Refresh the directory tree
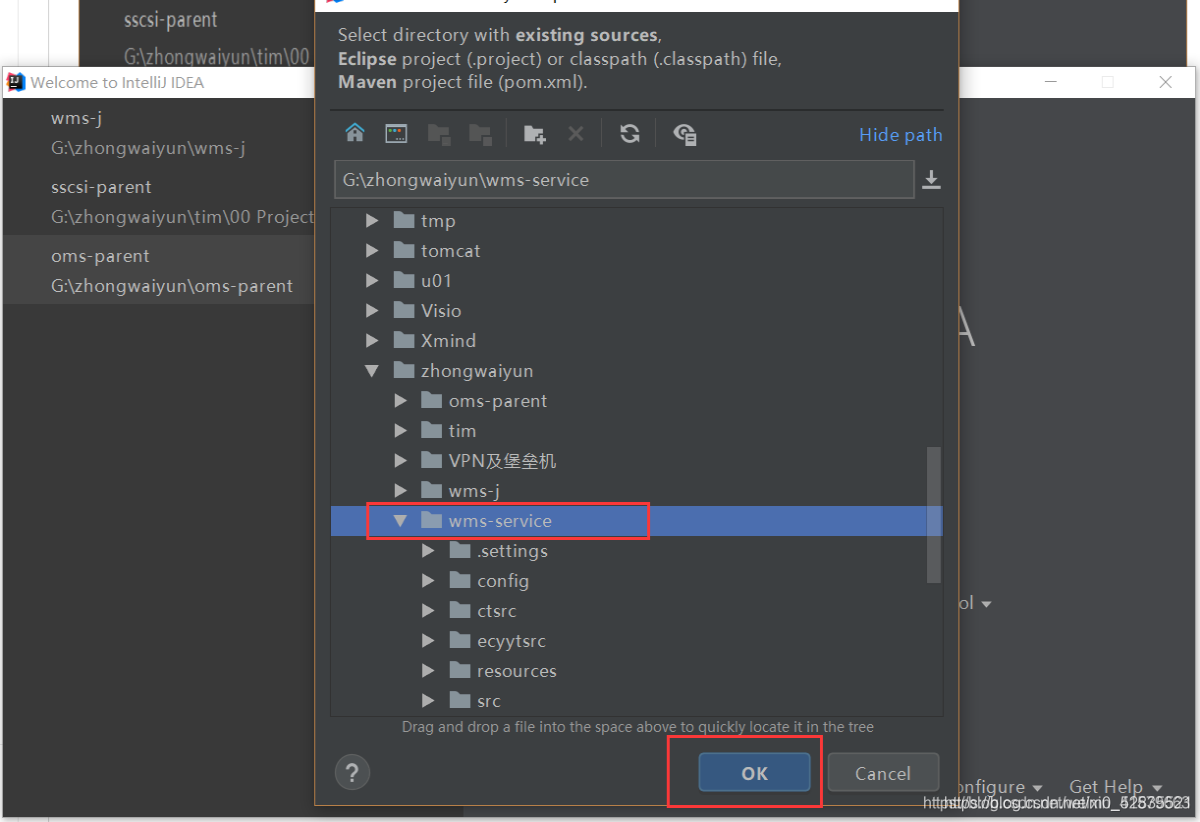Image resolution: width=1200 pixels, height=822 pixels. pyautogui.click(x=629, y=133)
